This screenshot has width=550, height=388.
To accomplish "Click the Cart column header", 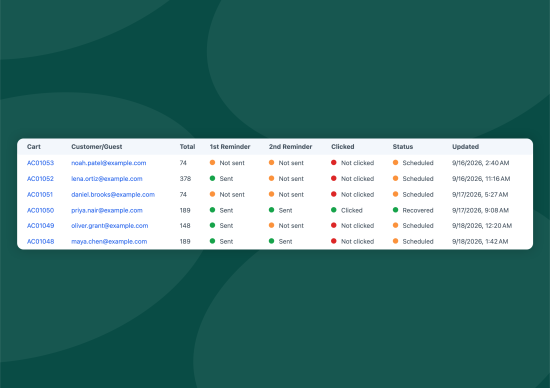I will click(x=34, y=147).
